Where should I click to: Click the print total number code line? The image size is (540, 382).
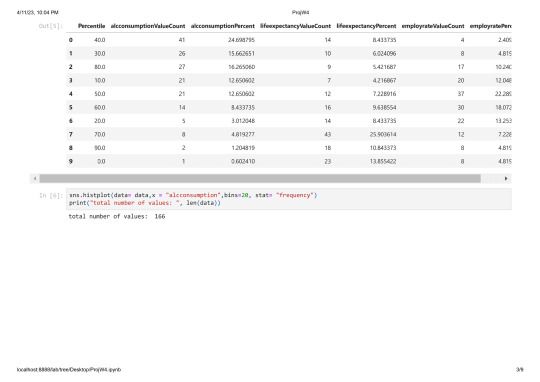(x=145, y=203)
